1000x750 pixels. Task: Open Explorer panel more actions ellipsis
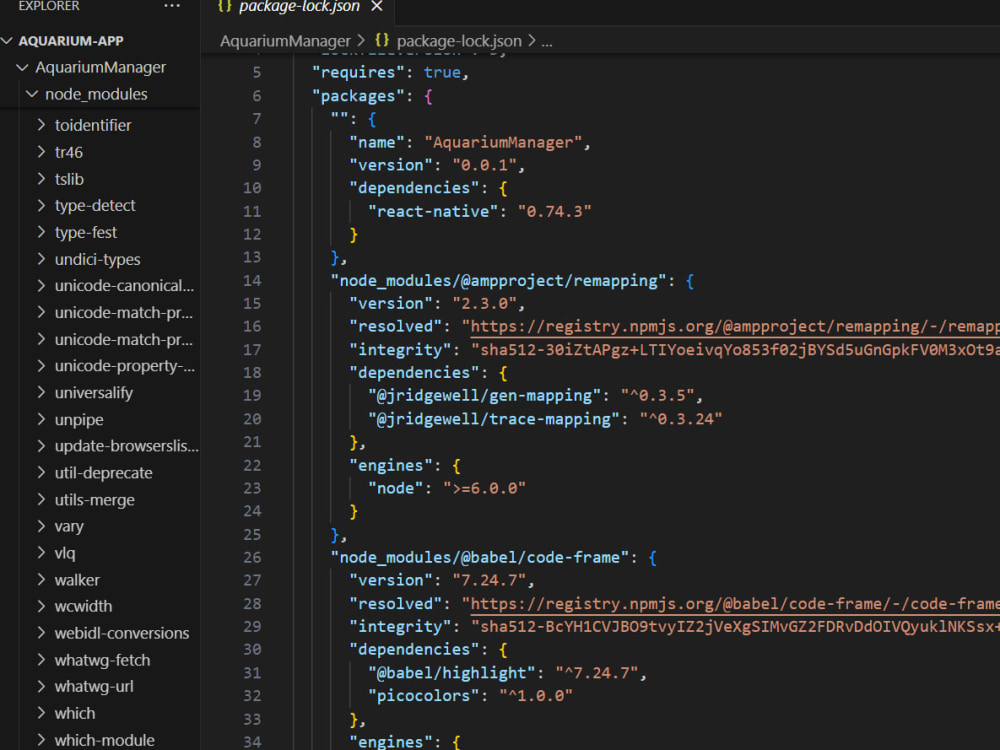tap(172, 6)
